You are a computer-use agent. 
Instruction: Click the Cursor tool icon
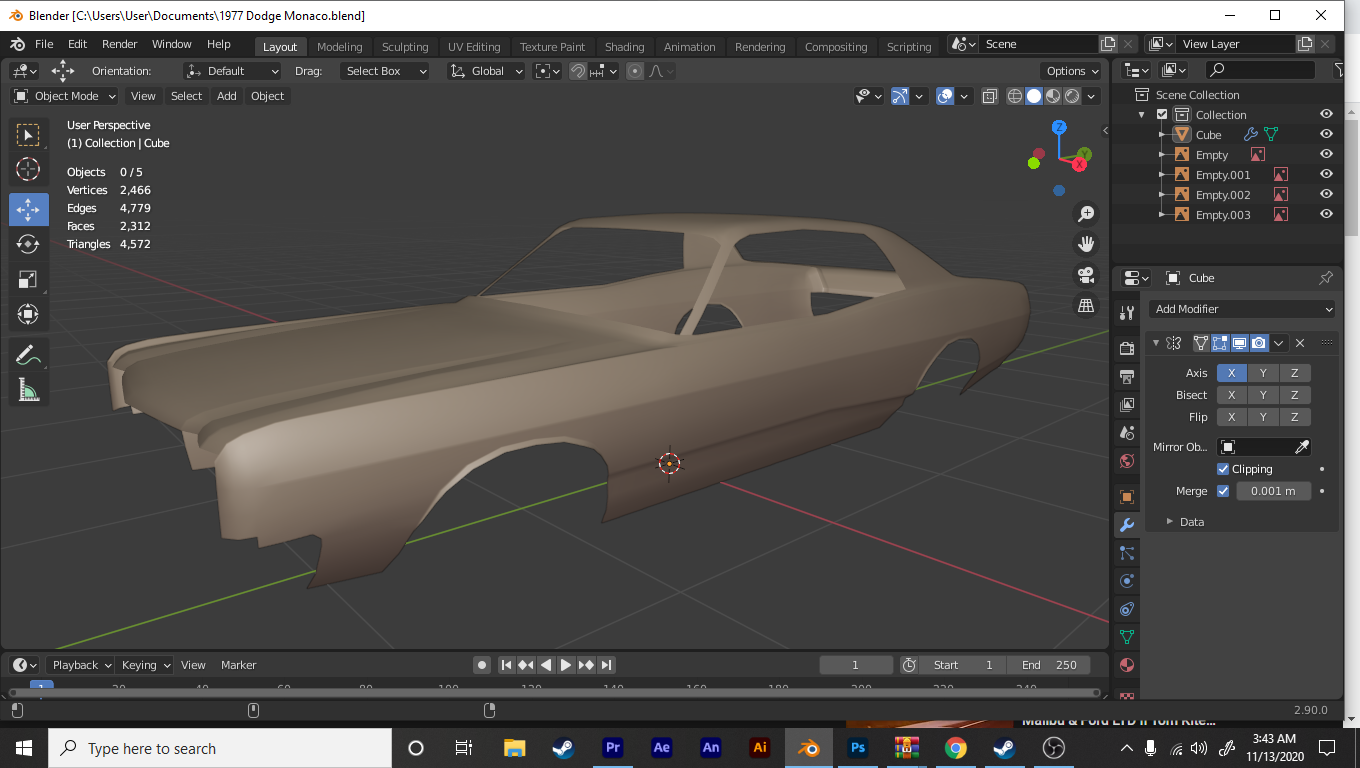[x=28, y=169]
